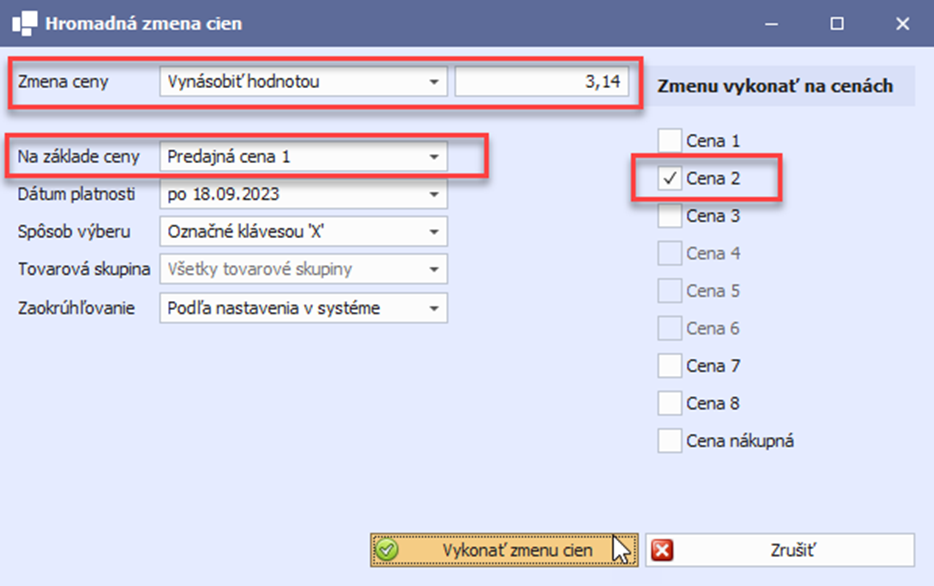This screenshot has width=934, height=586.
Task: Expand the Na základe ceny dropdown
Action: click(x=434, y=157)
